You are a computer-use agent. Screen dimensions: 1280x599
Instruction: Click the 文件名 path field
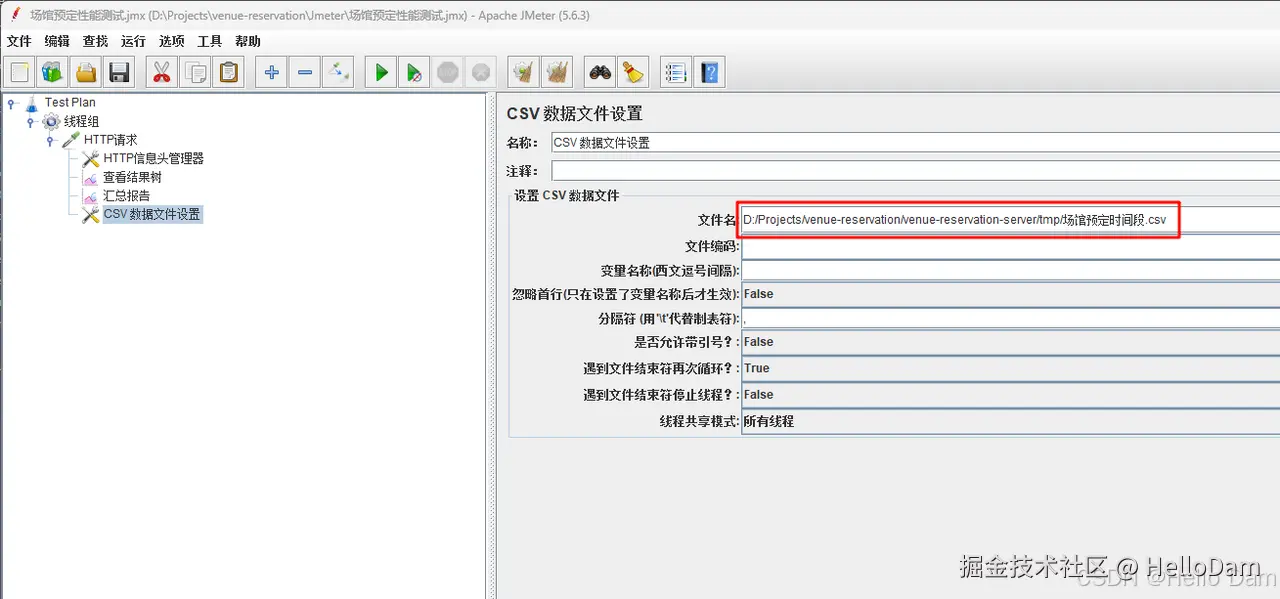coord(1010,219)
